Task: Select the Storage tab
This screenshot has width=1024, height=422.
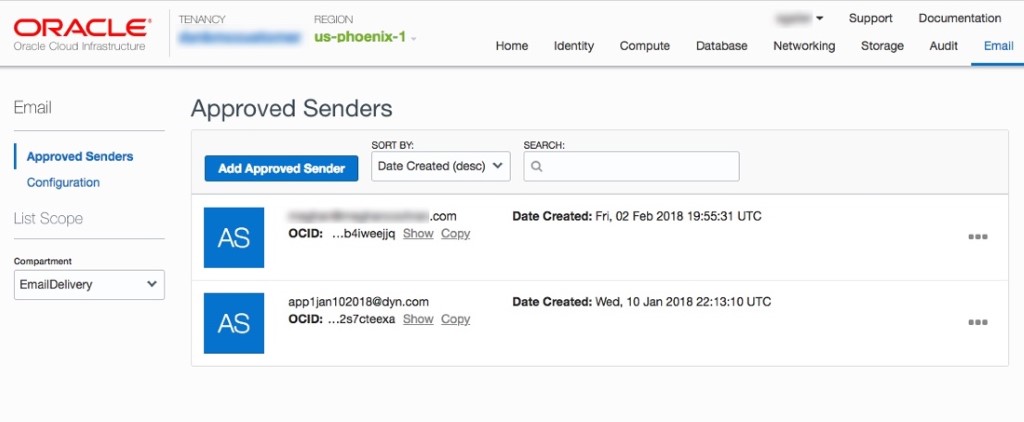Action: point(882,46)
